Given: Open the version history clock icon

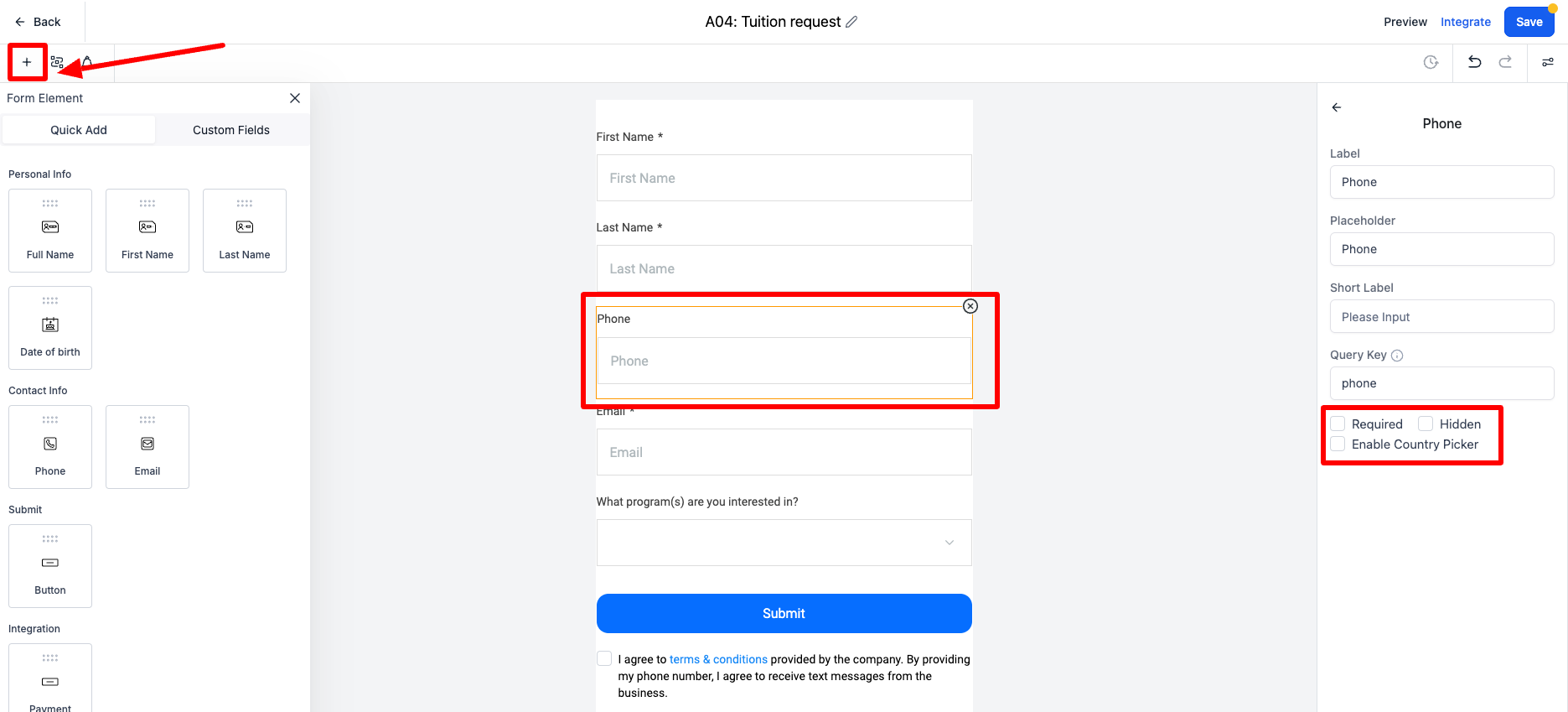Looking at the screenshot, I should point(1431,62).
